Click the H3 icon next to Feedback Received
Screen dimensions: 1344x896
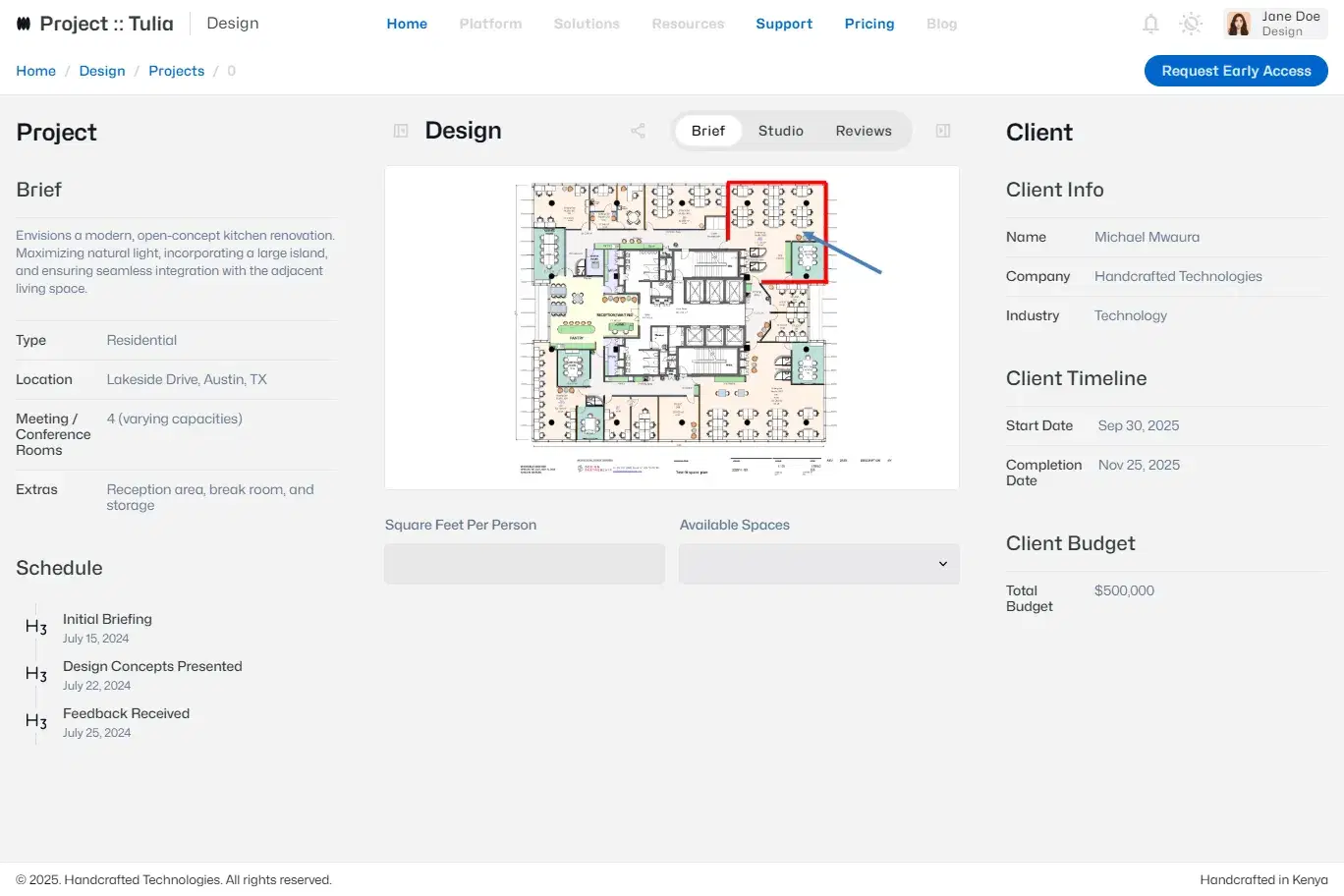point(35,721)
